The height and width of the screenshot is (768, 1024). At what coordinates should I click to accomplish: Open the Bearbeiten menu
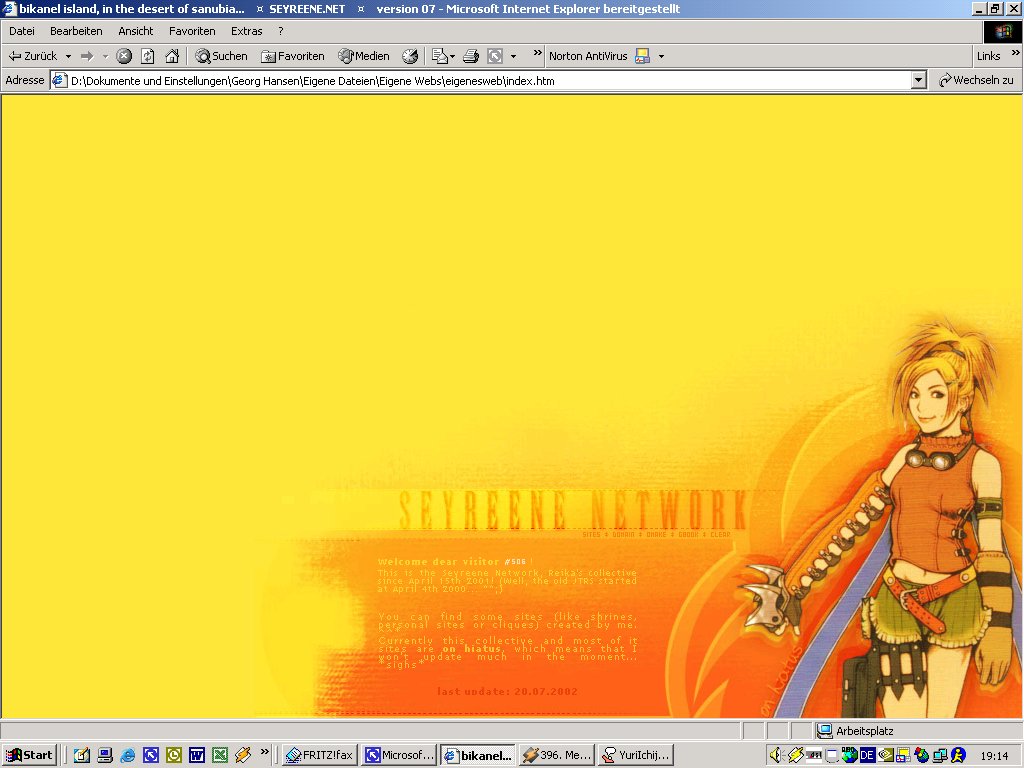tap(76, 31)
